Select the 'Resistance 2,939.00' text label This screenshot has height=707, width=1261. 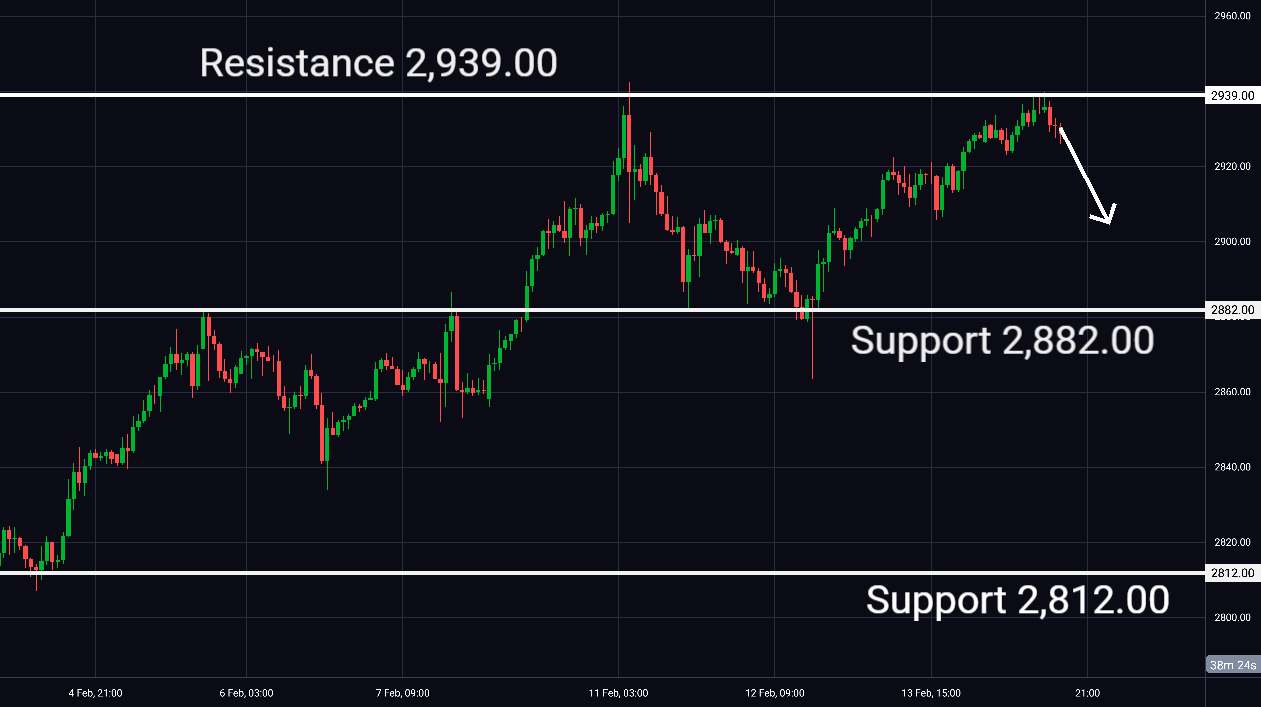click(378, 63)
